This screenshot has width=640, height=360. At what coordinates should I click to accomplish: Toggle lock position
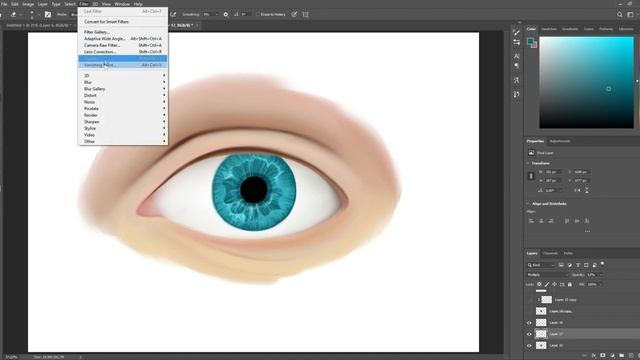click(554, 284)
